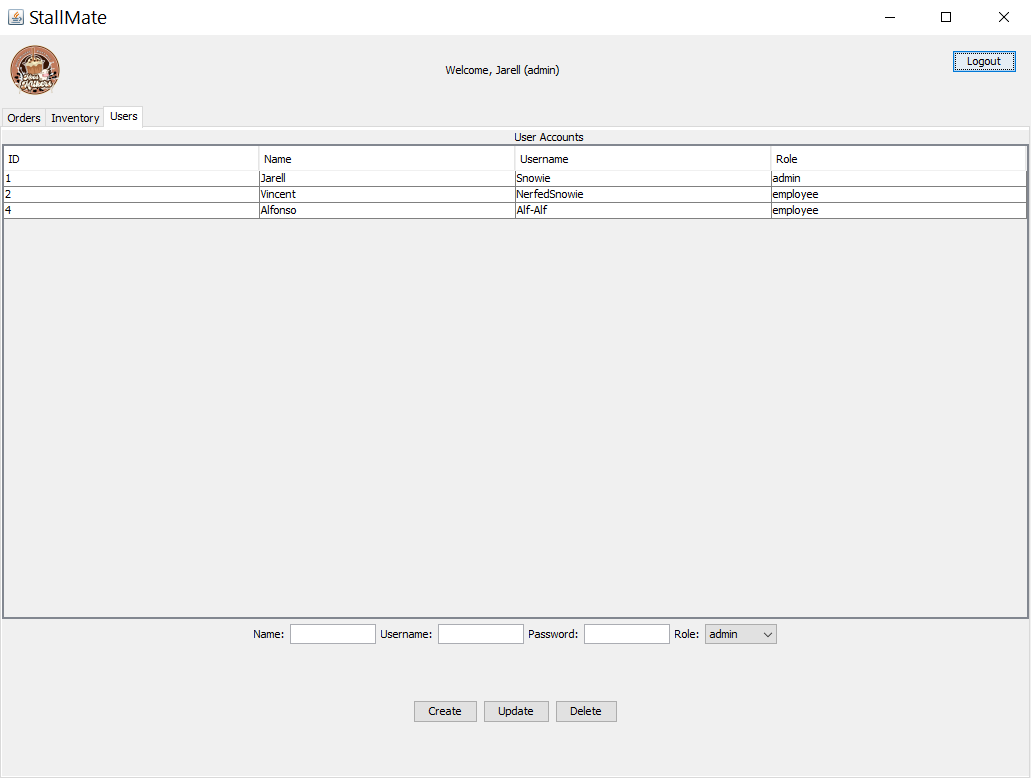
Task: Switch to the Orders tab
Action: pyautogui.click(x=24, y=118)
